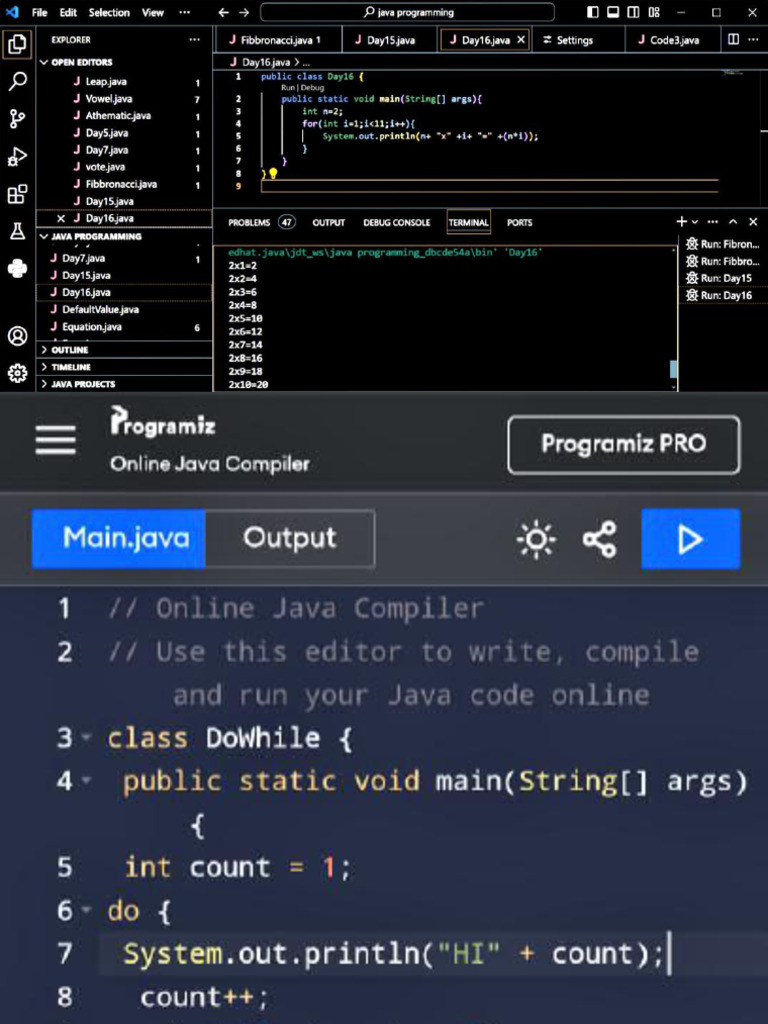Expand the JAVA PROJECTS section

[x=44, y=384]
